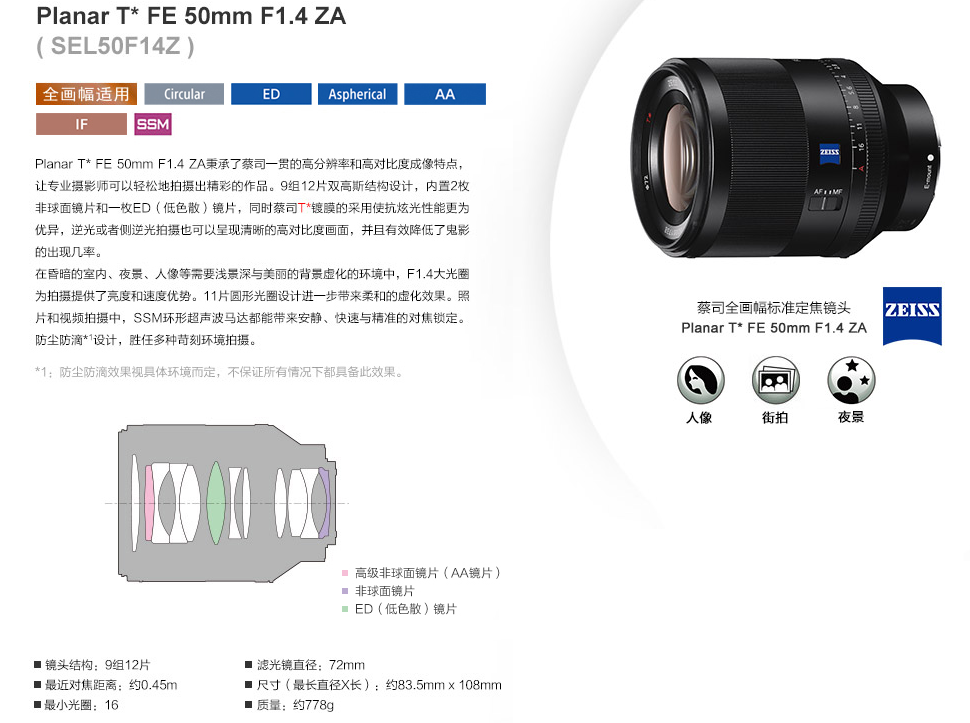The width and height of the screenshot is (970, 723).
Task: Click the lens product photo
Action: [x=786, y=158]
